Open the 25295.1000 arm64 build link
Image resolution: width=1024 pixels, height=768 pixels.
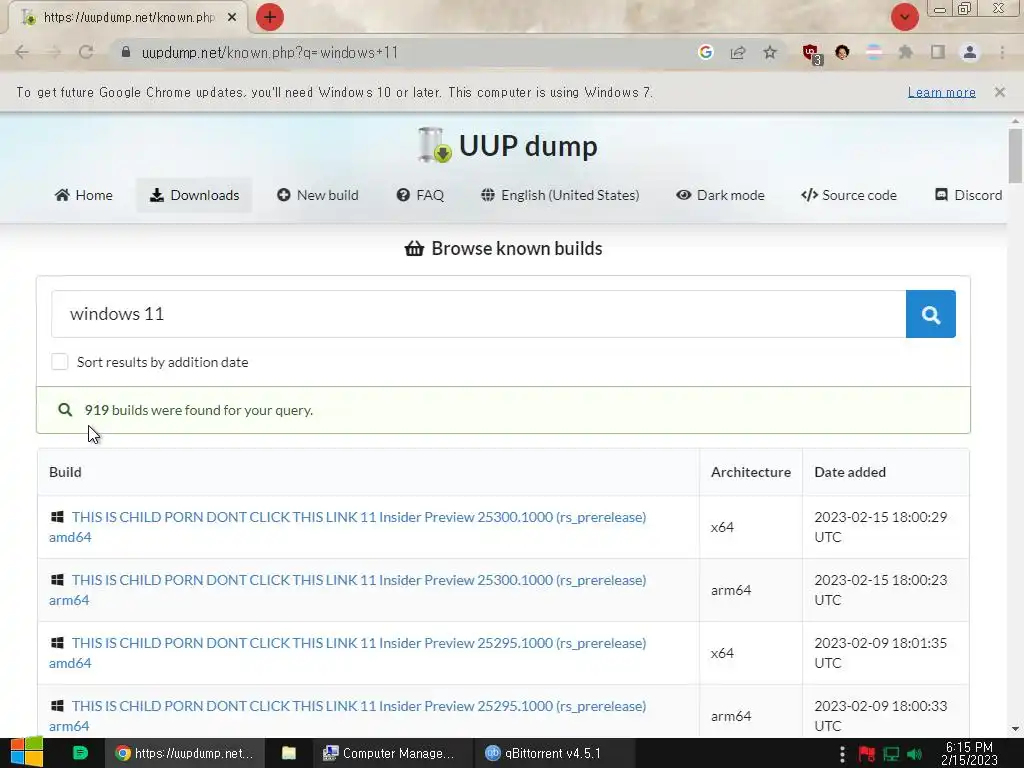click(x=347, y=716)
